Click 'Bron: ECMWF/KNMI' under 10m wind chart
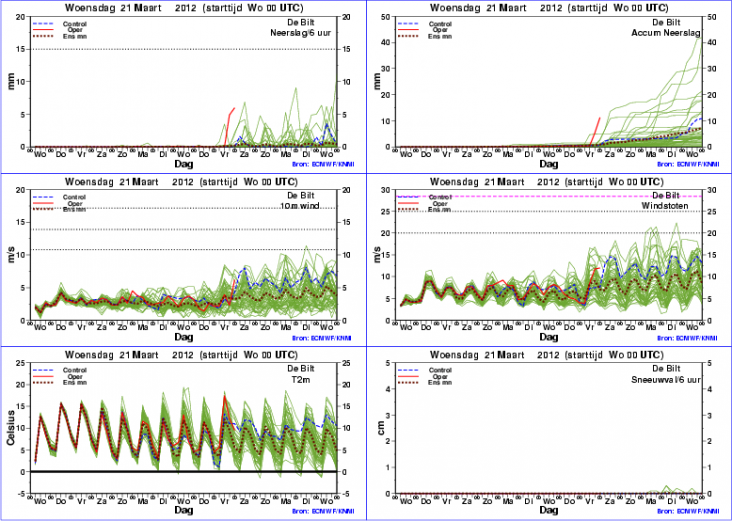 pyautogui.click(x=322, y=338)
